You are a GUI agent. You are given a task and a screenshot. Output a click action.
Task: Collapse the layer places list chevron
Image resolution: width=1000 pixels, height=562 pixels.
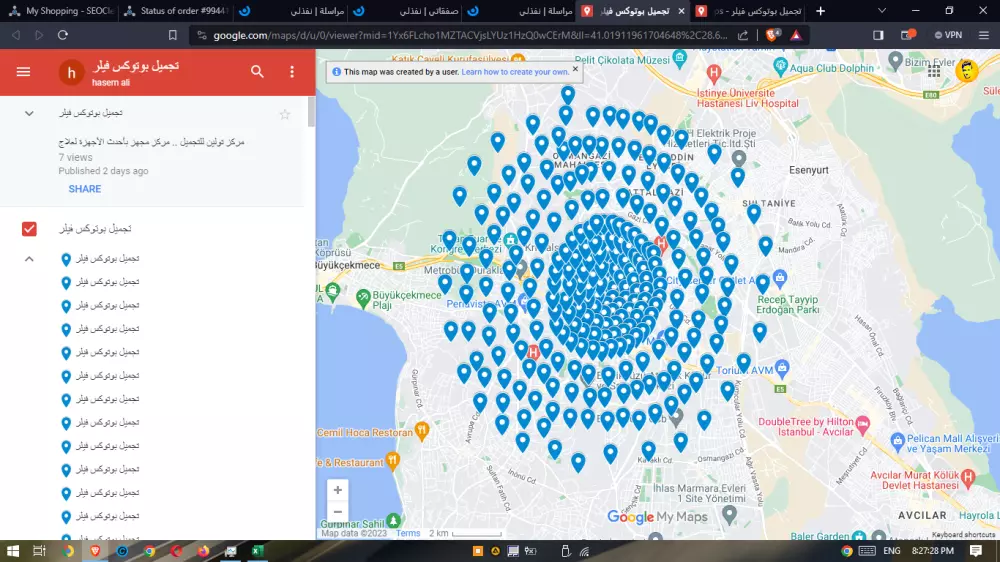coord(29,259)
